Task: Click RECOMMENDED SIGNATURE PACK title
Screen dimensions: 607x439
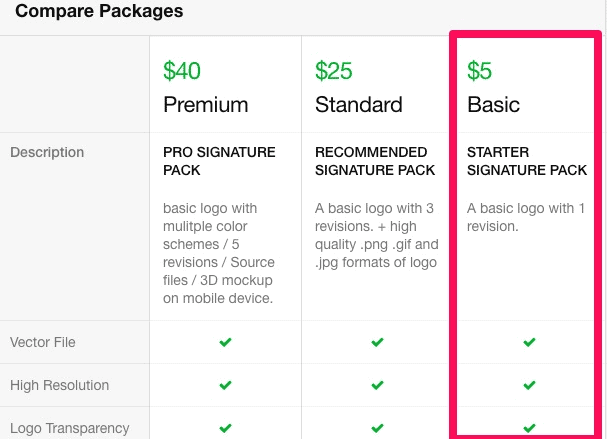Action: (x=375, y=161)
